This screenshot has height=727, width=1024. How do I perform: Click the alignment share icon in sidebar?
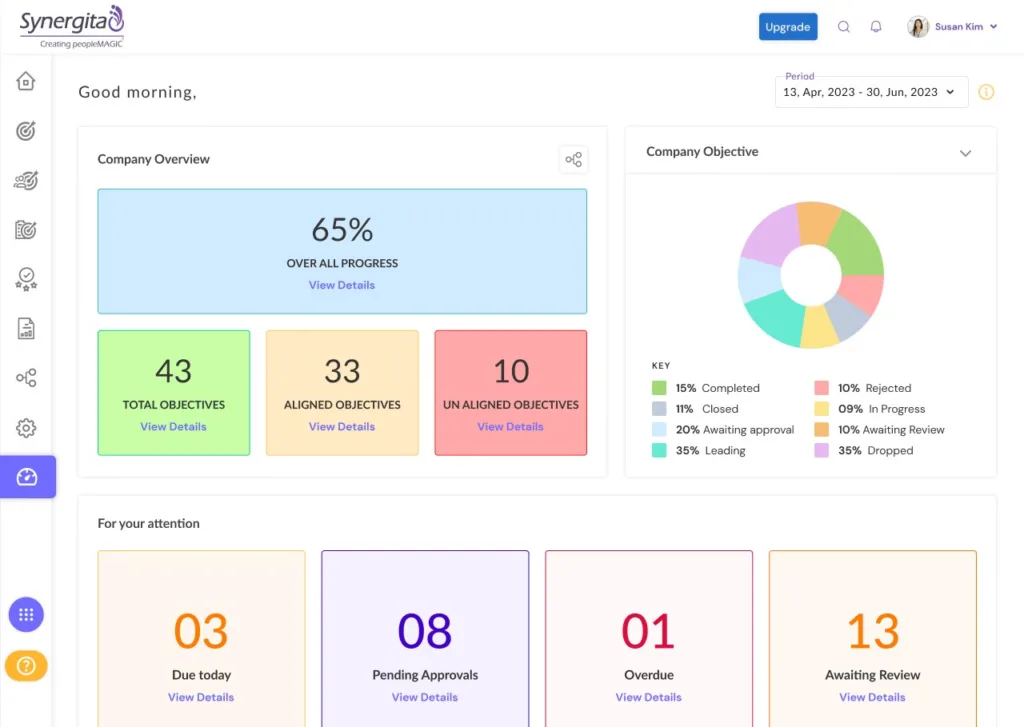coord(26,377)
